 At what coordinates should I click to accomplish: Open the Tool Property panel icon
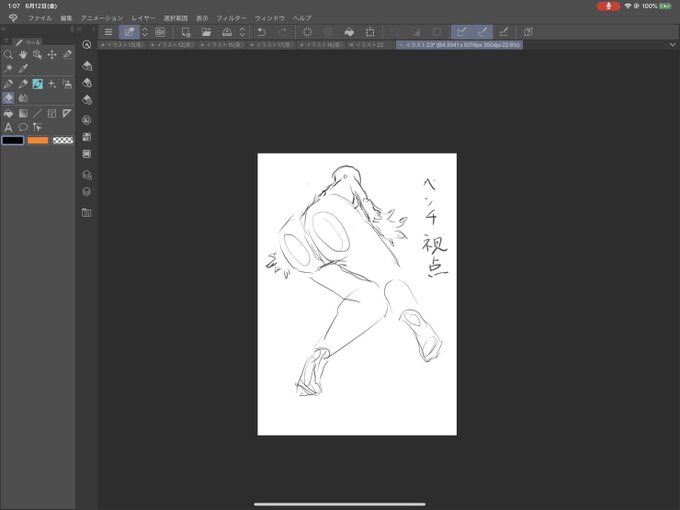(x=87, y=83)
